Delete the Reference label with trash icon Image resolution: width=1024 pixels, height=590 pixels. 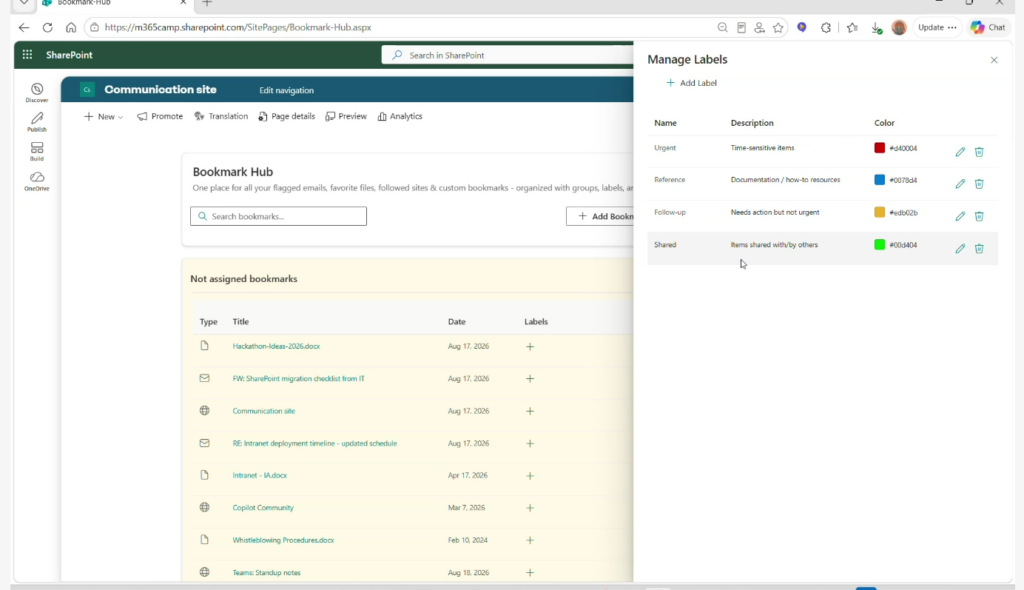click(979, 184)
